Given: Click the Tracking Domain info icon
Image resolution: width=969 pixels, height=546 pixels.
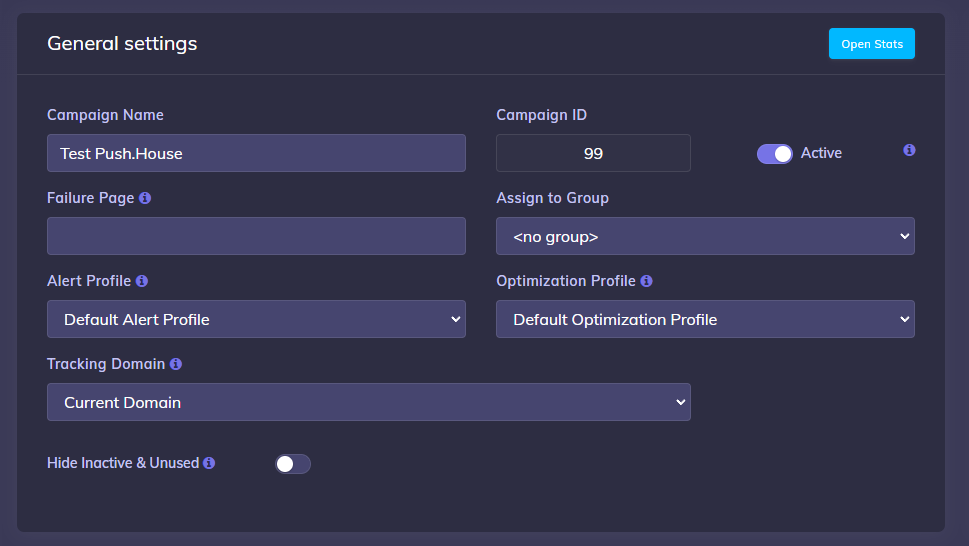Looking at the screenshot, I should [176, 364].
